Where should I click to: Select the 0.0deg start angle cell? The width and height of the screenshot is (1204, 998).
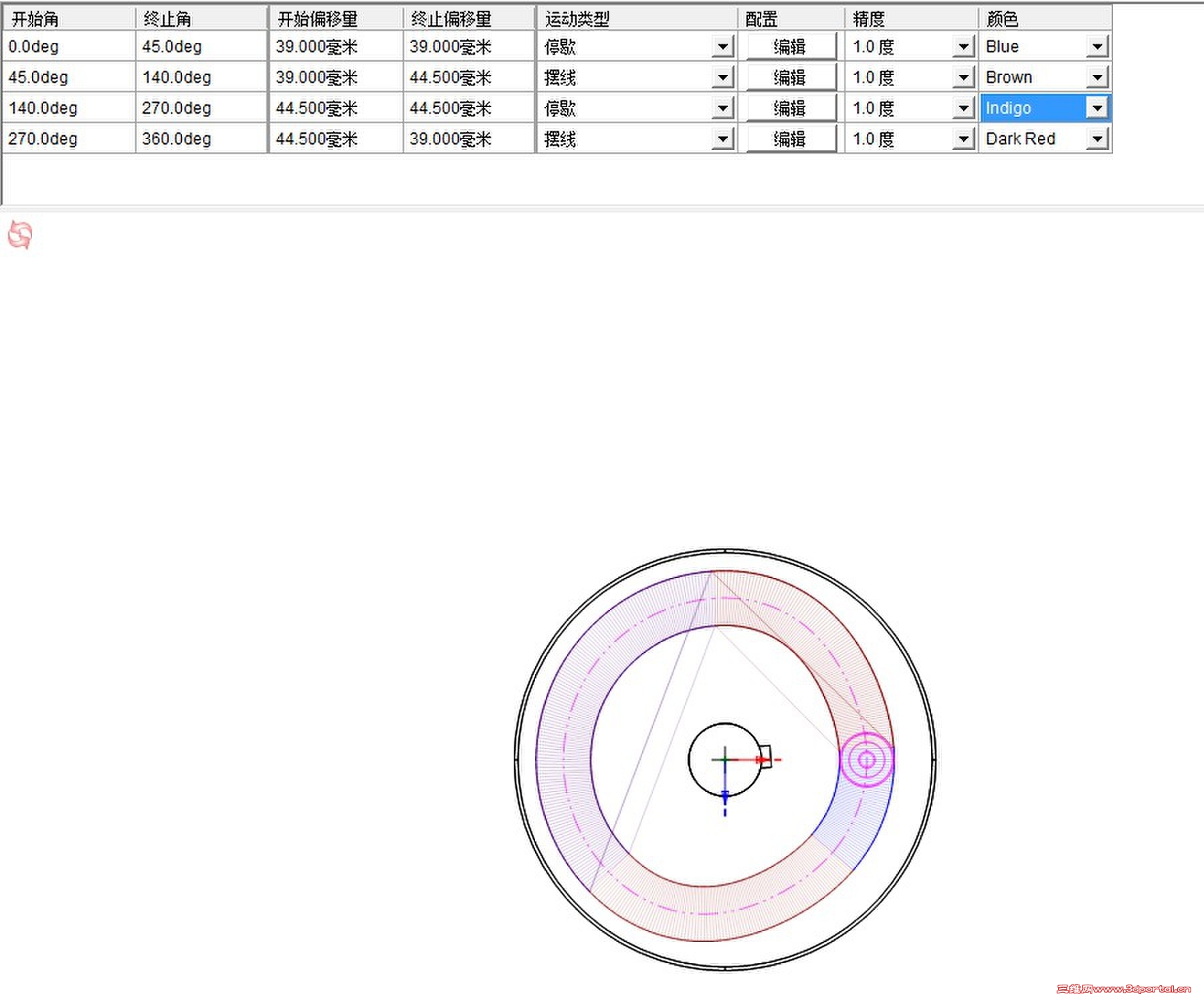(x=68, y=47)
